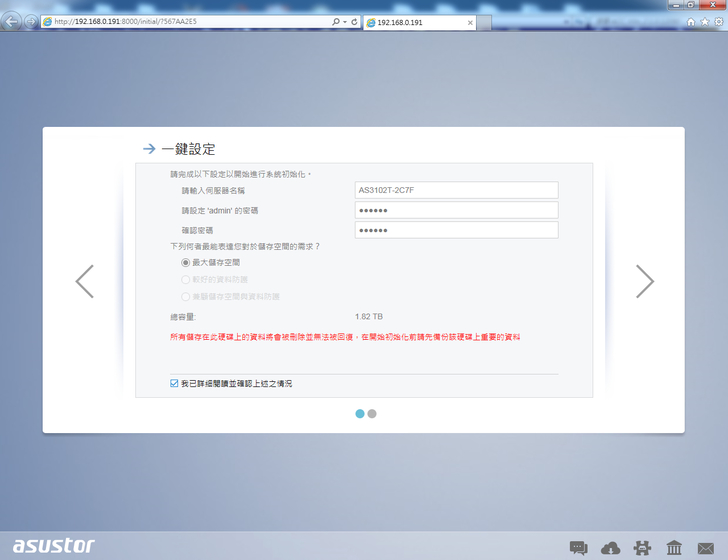
Task: Select 兼顧儲存空間與資料防護 radio option
Action: tap(185, 296)
